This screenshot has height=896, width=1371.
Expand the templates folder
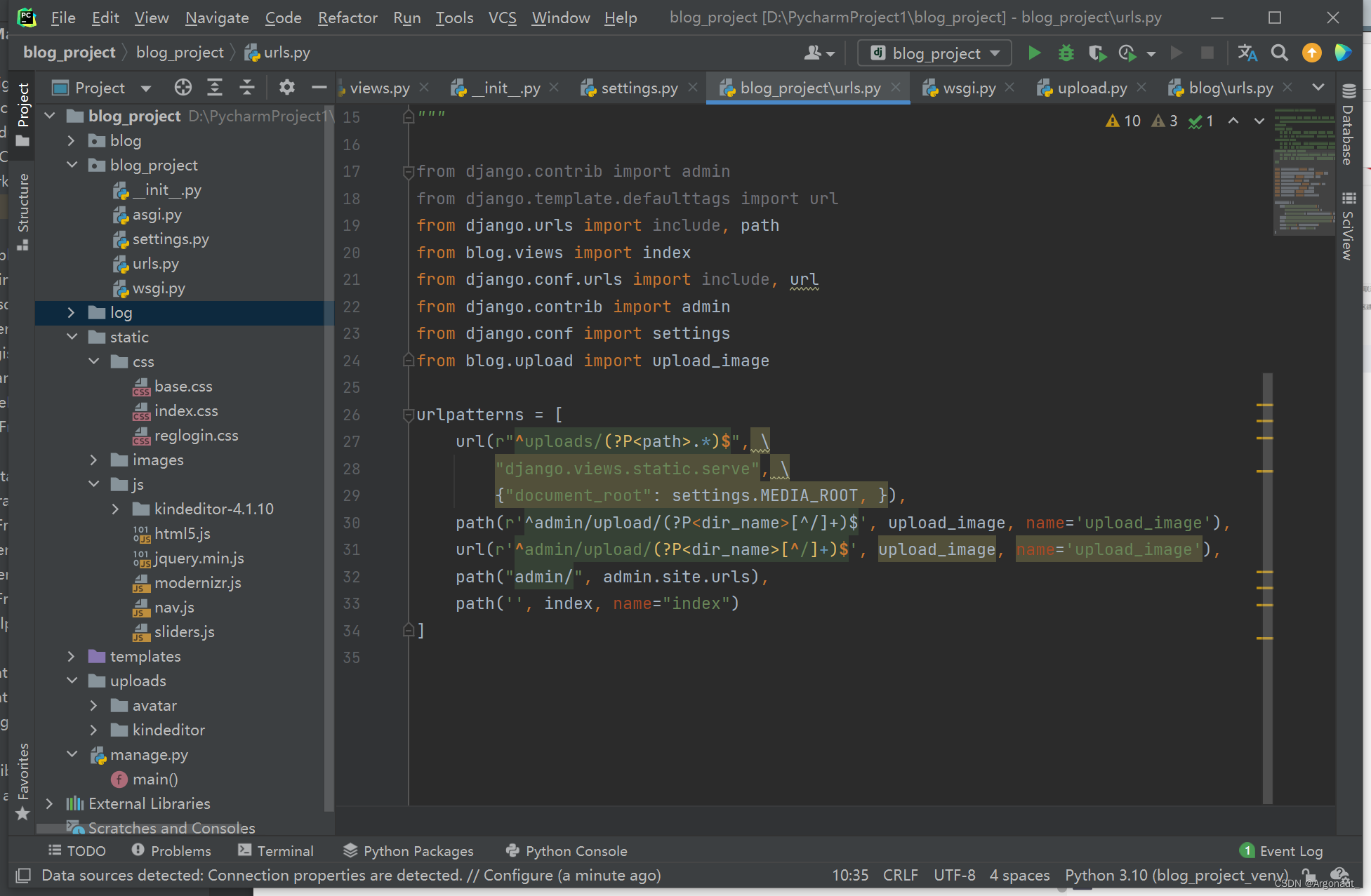pyautogui.click(x=71, y=657)
